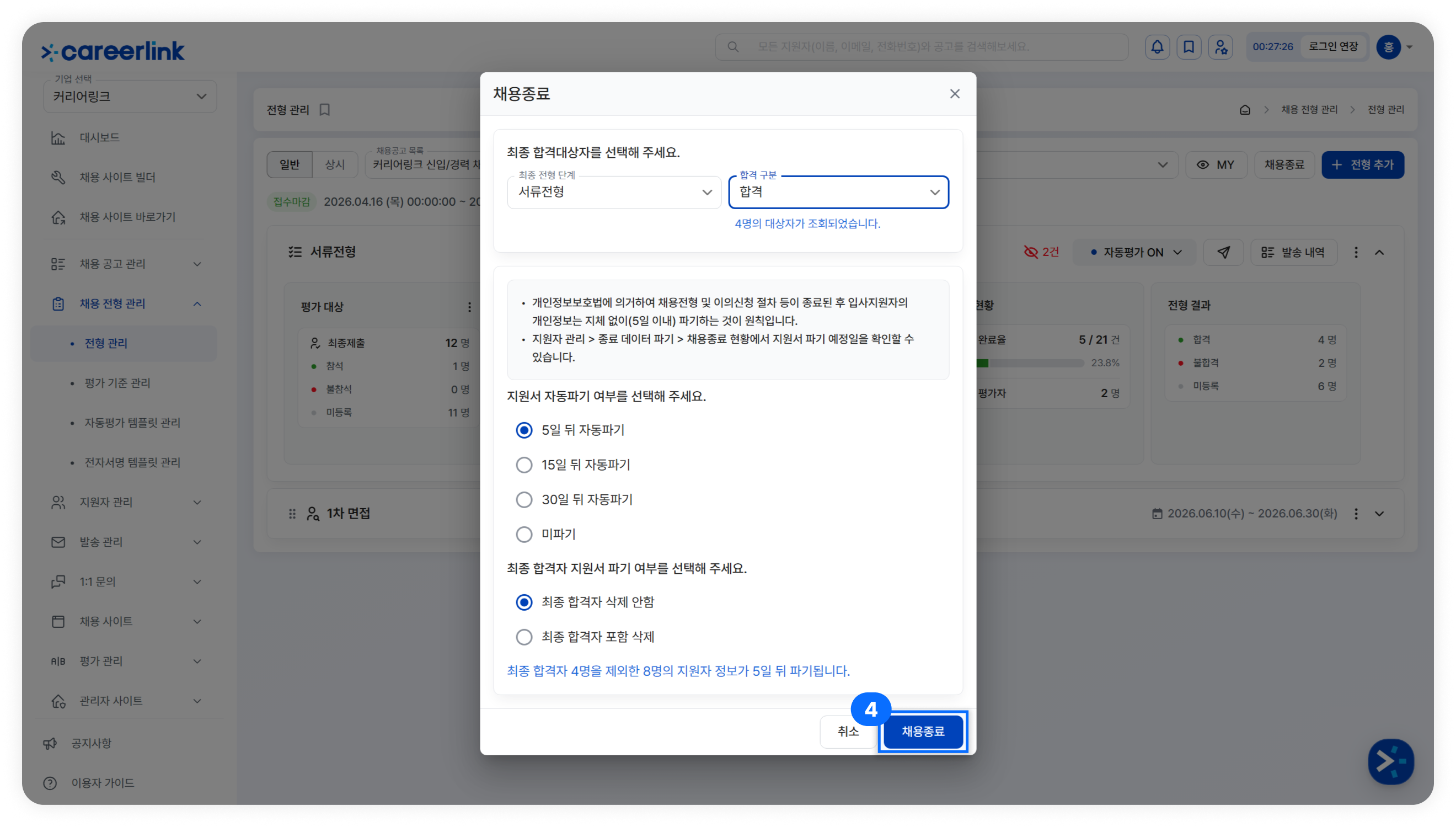Viewport: 1456px width, 827px height.
Task: Click the 1차 면접 drag handle
Action: 292,514
